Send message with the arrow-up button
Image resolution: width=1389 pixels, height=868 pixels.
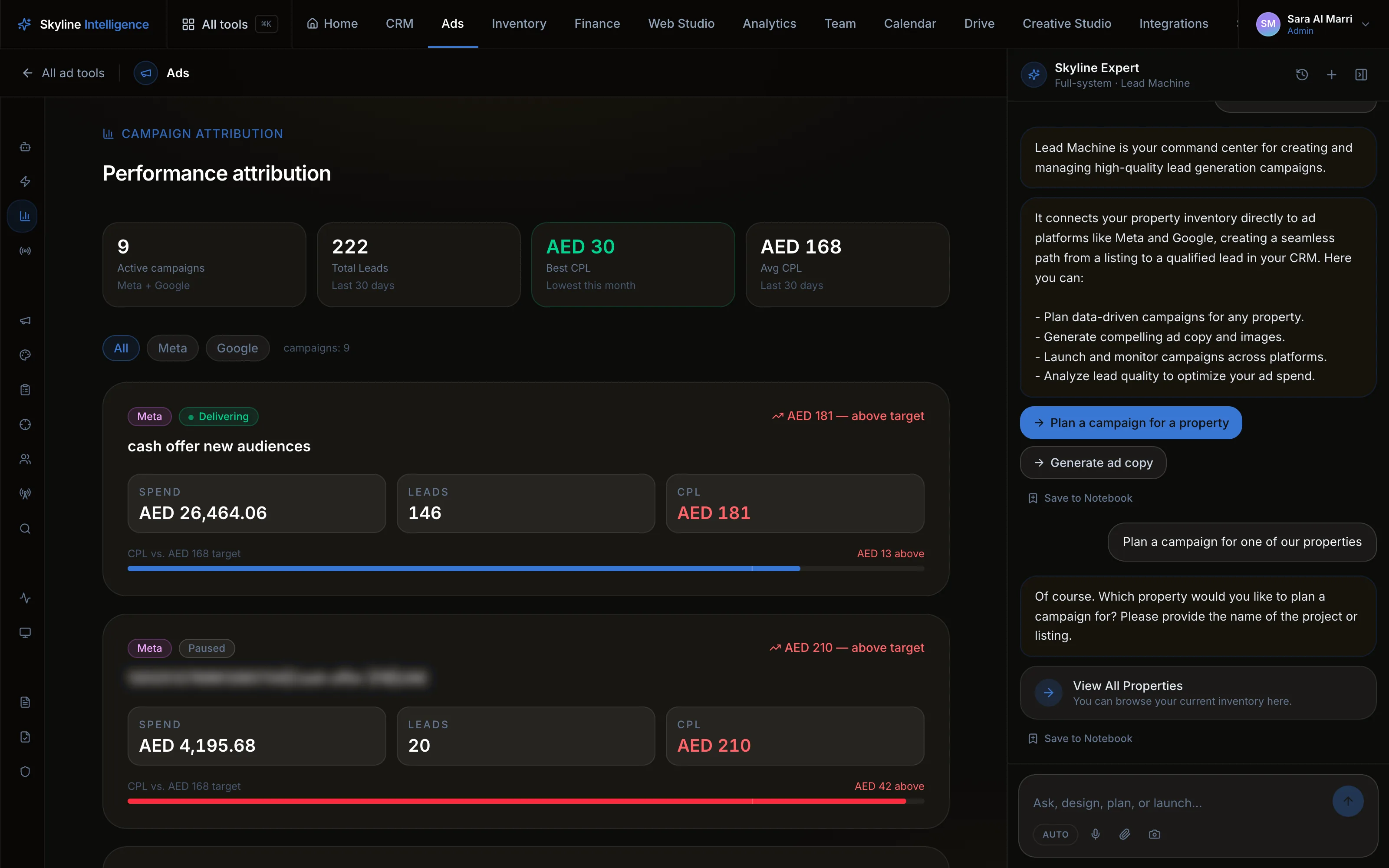tap(1348, 802)
